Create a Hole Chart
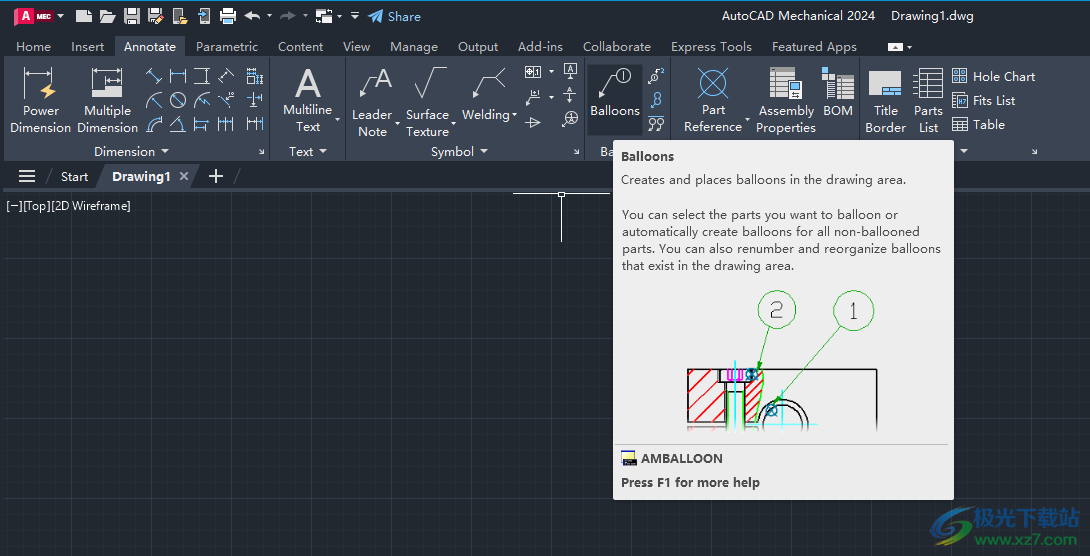Image resolution: width=1090 pixels, height=556 pixels. (x=993, y=76)
